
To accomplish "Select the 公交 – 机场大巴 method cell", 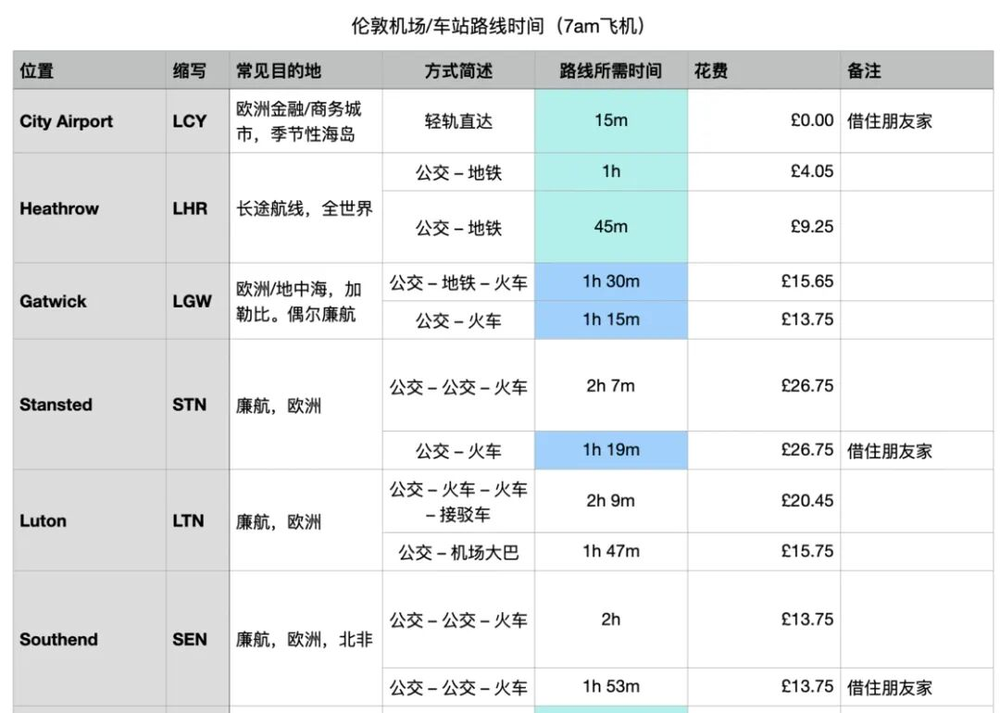I will [x=458, y=552].
